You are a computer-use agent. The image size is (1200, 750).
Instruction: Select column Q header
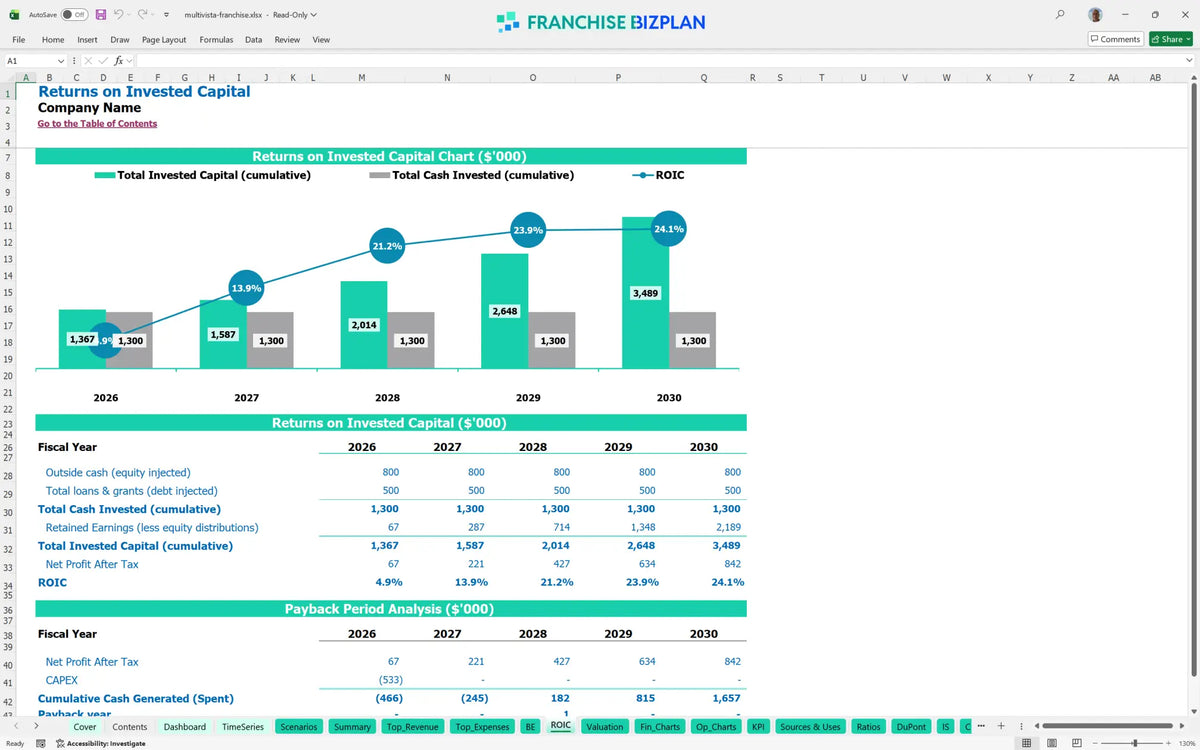(x=704, y=77)
